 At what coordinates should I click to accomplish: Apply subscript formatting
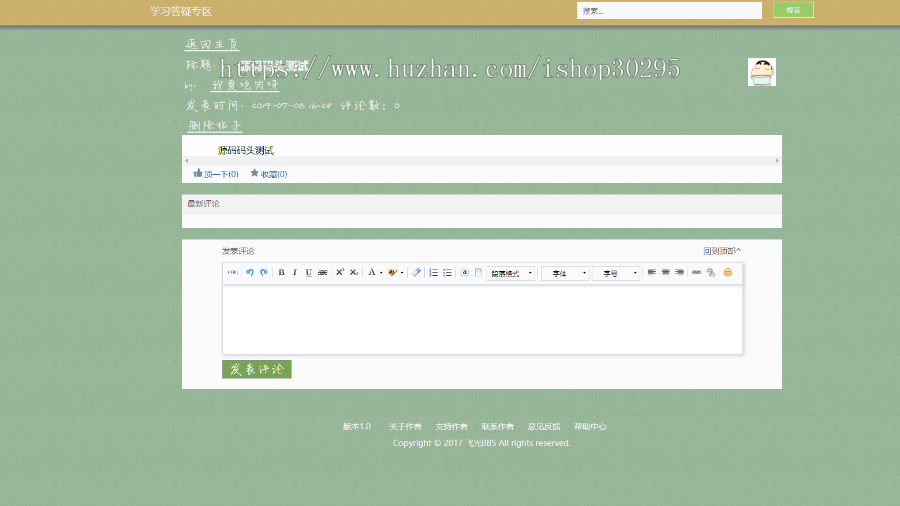[354, 273]
